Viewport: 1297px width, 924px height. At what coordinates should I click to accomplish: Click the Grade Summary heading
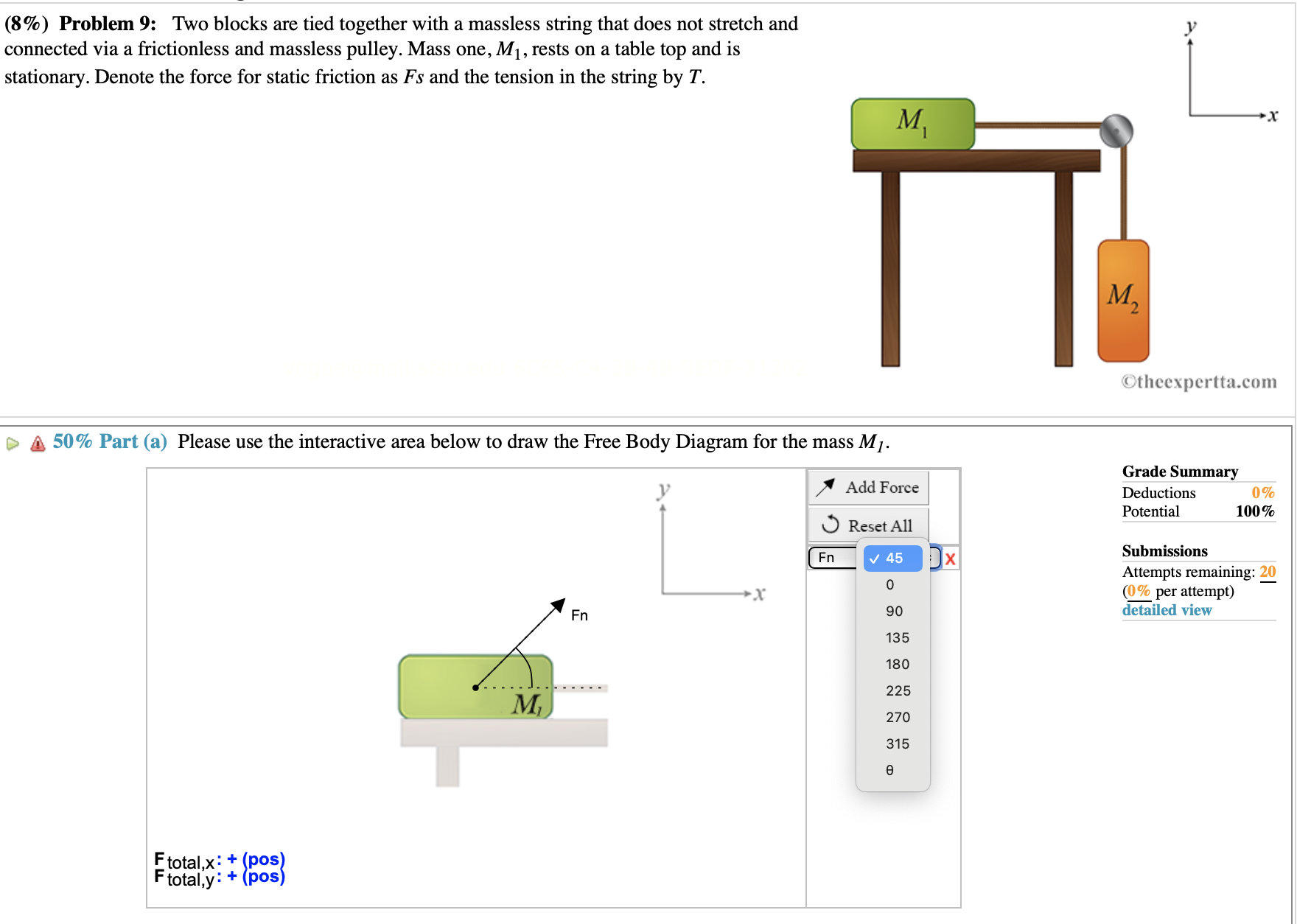[1180, 472]
